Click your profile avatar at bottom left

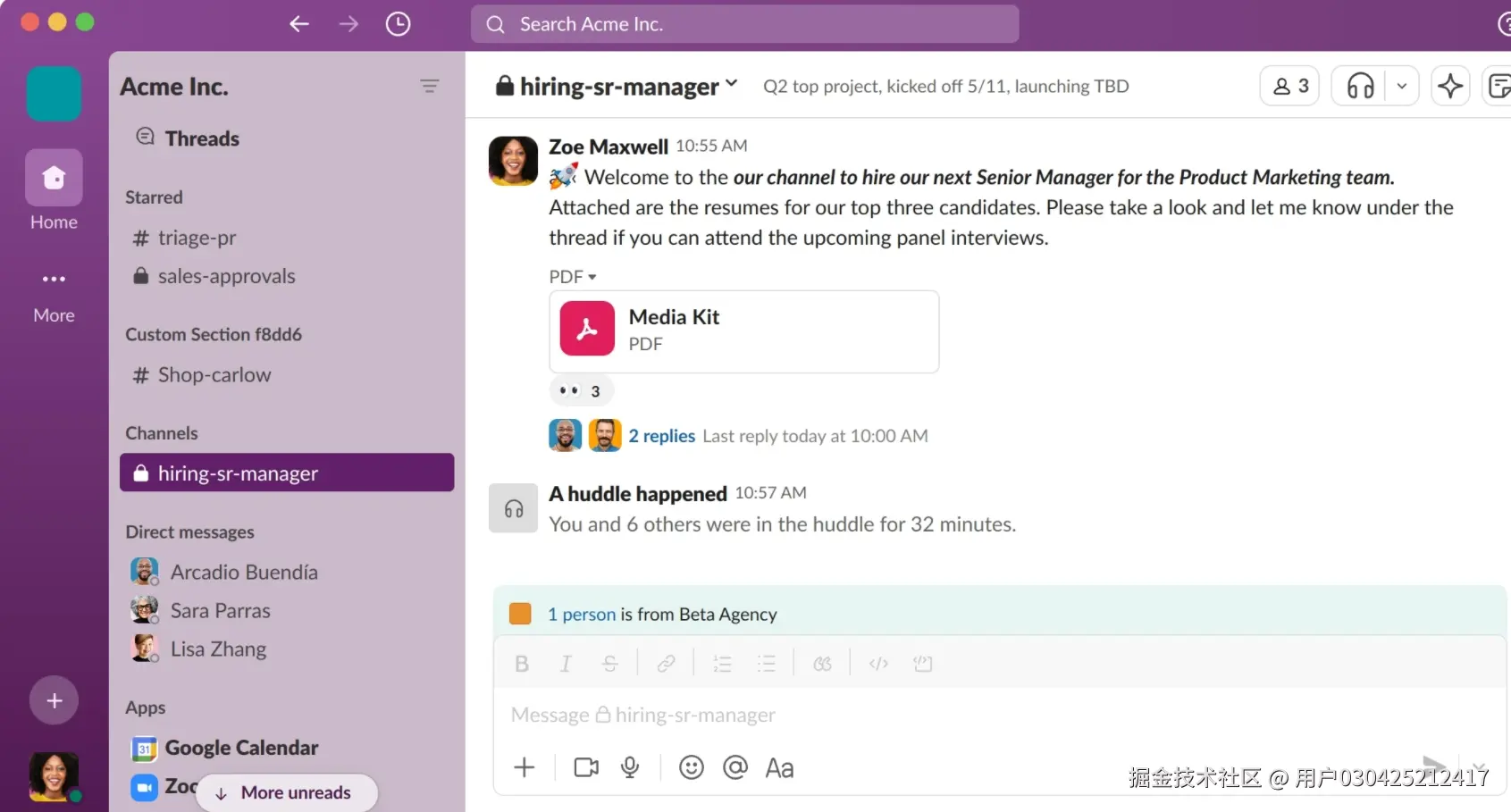tap(53, 777)
